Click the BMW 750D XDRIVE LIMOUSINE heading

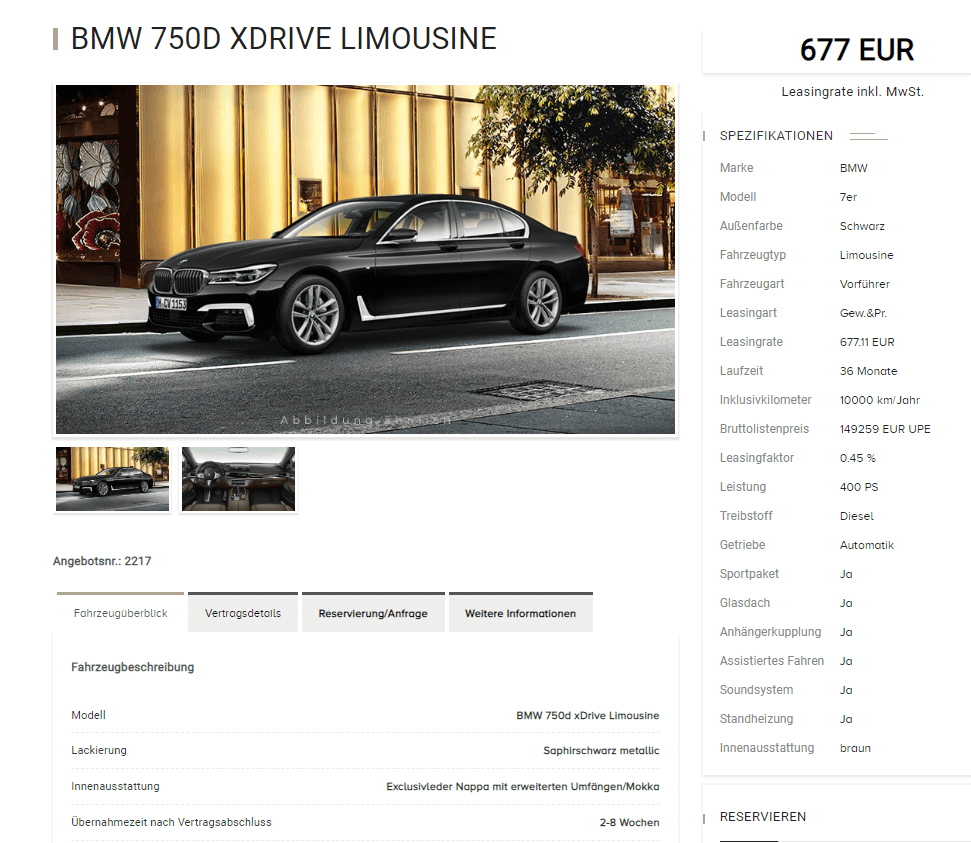pyautogui.click(x=284, y=38)
